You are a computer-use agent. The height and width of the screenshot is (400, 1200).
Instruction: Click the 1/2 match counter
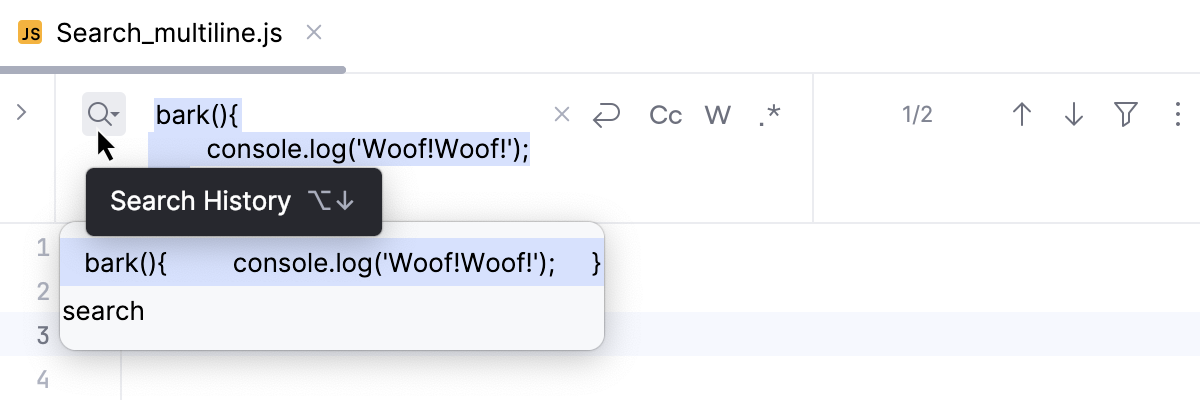tap(917, 115)
